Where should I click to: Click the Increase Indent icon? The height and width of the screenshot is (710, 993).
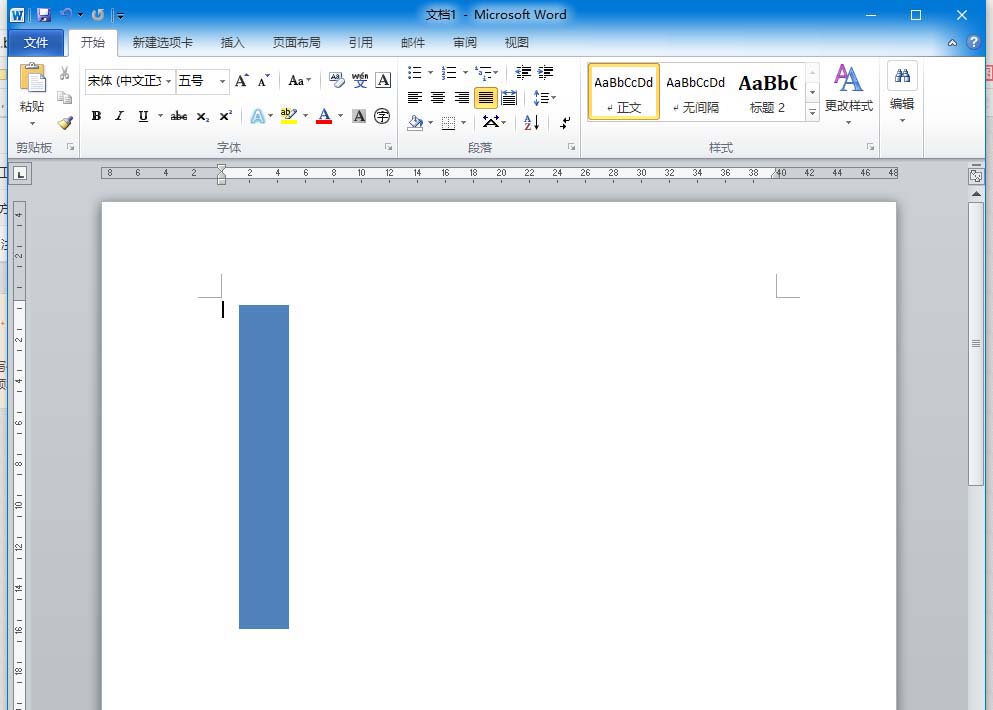[x=546, y=73]
